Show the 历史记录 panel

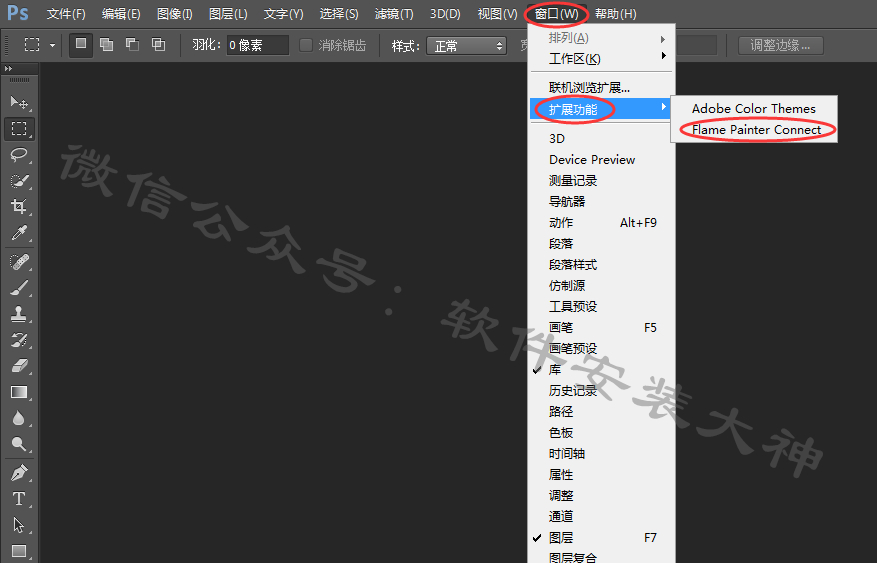coord(601,391)
